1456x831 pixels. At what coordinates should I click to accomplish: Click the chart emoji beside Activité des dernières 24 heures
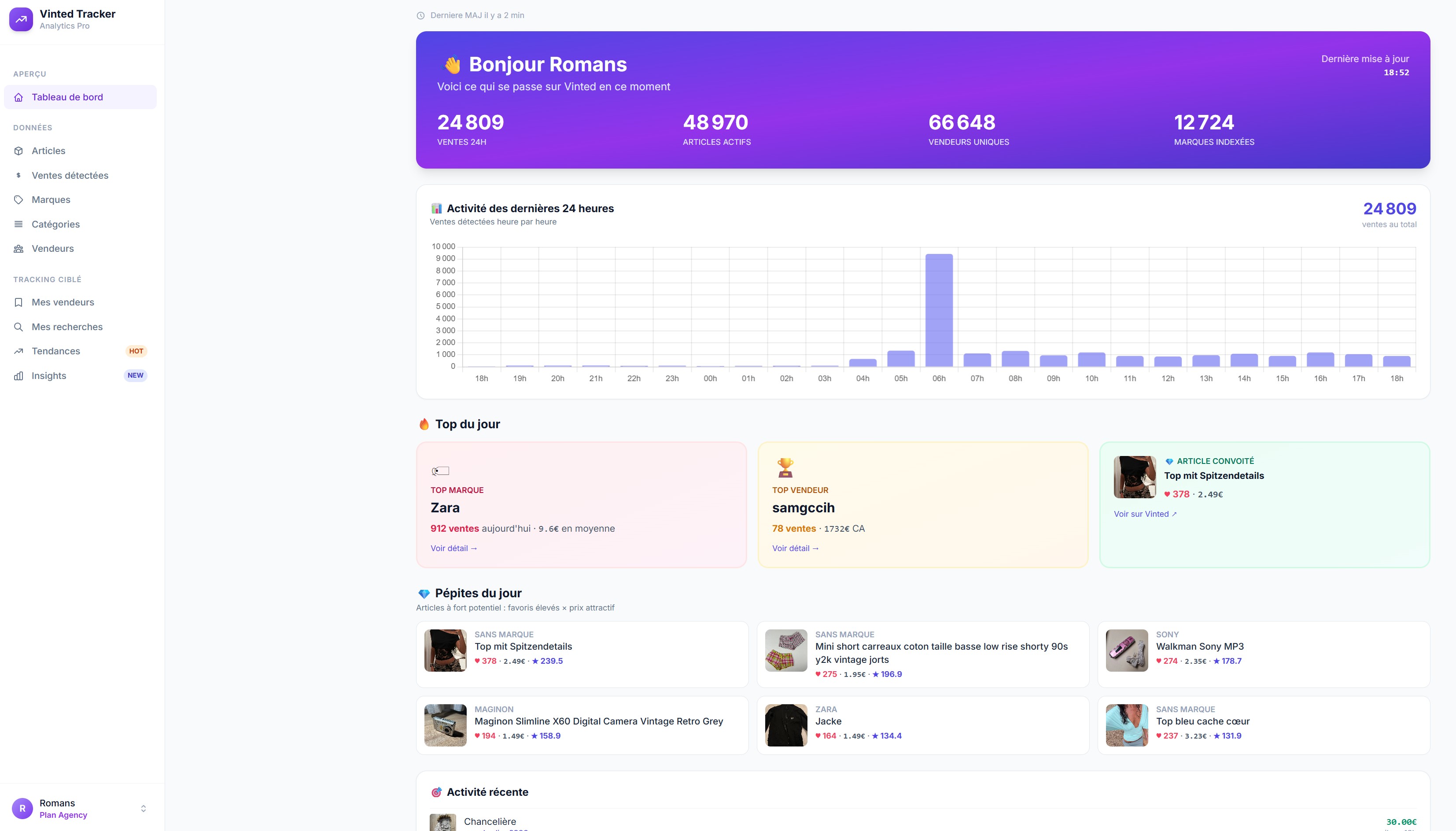click(437, 208)
